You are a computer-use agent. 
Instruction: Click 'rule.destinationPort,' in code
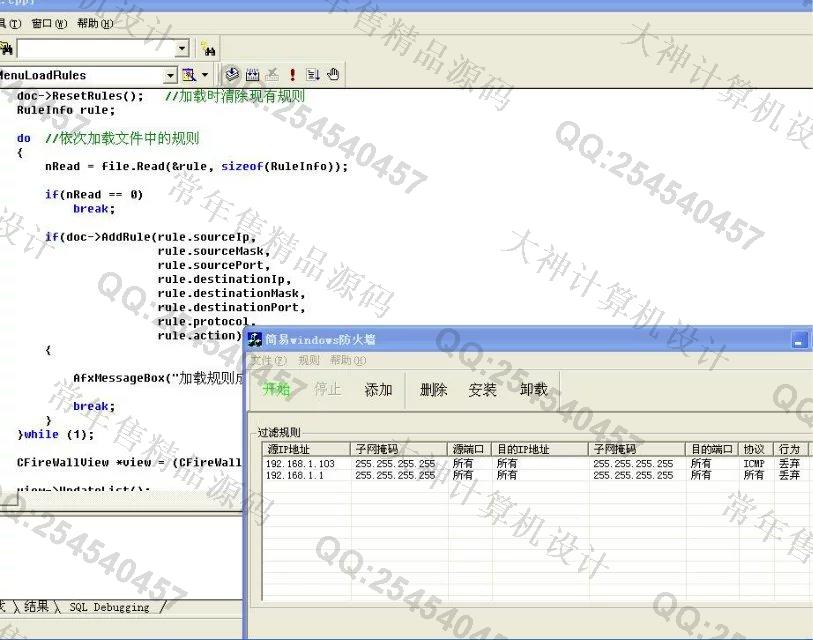click(231, 307)
